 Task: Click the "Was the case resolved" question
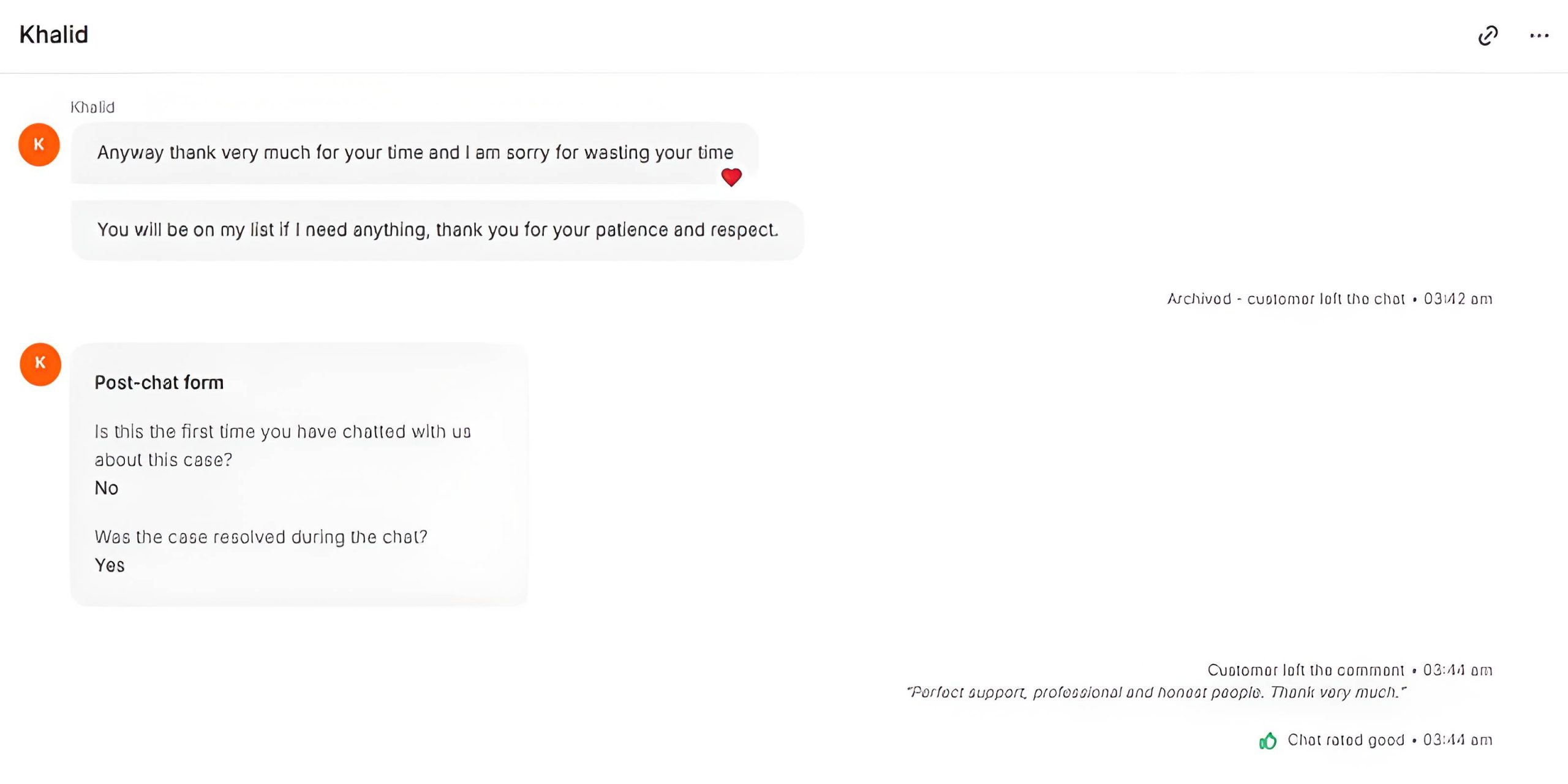point(261,537)
